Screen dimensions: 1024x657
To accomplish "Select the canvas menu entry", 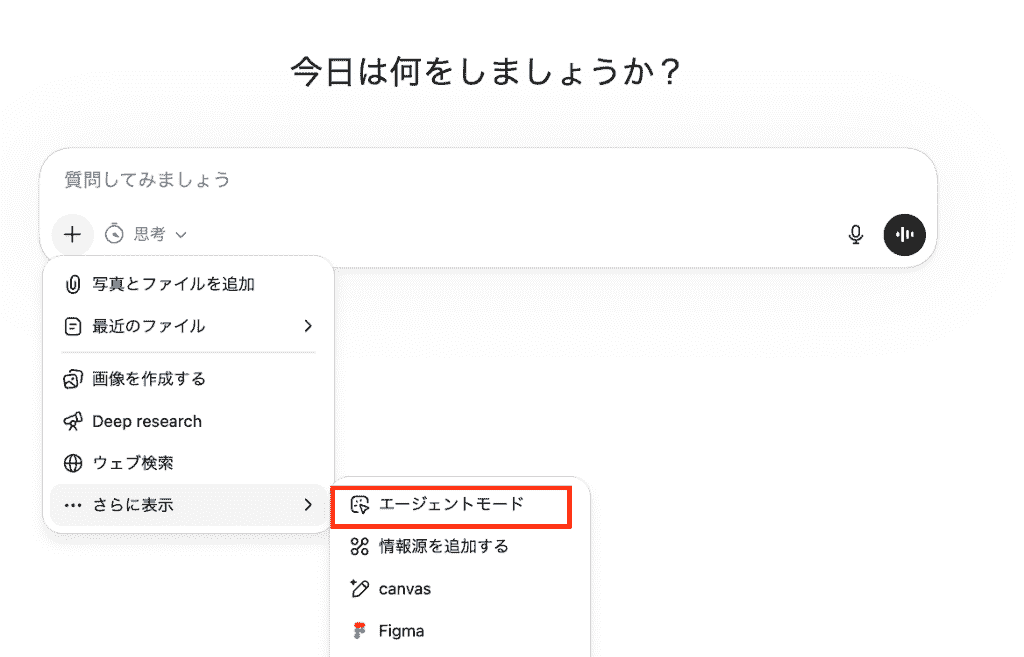I will pyautogui.click(x=405, y=588).
